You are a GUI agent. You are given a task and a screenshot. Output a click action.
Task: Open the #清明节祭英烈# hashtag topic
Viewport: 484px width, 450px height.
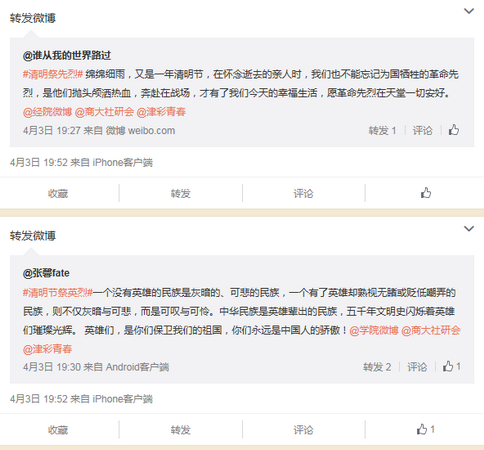click(57, 293)
